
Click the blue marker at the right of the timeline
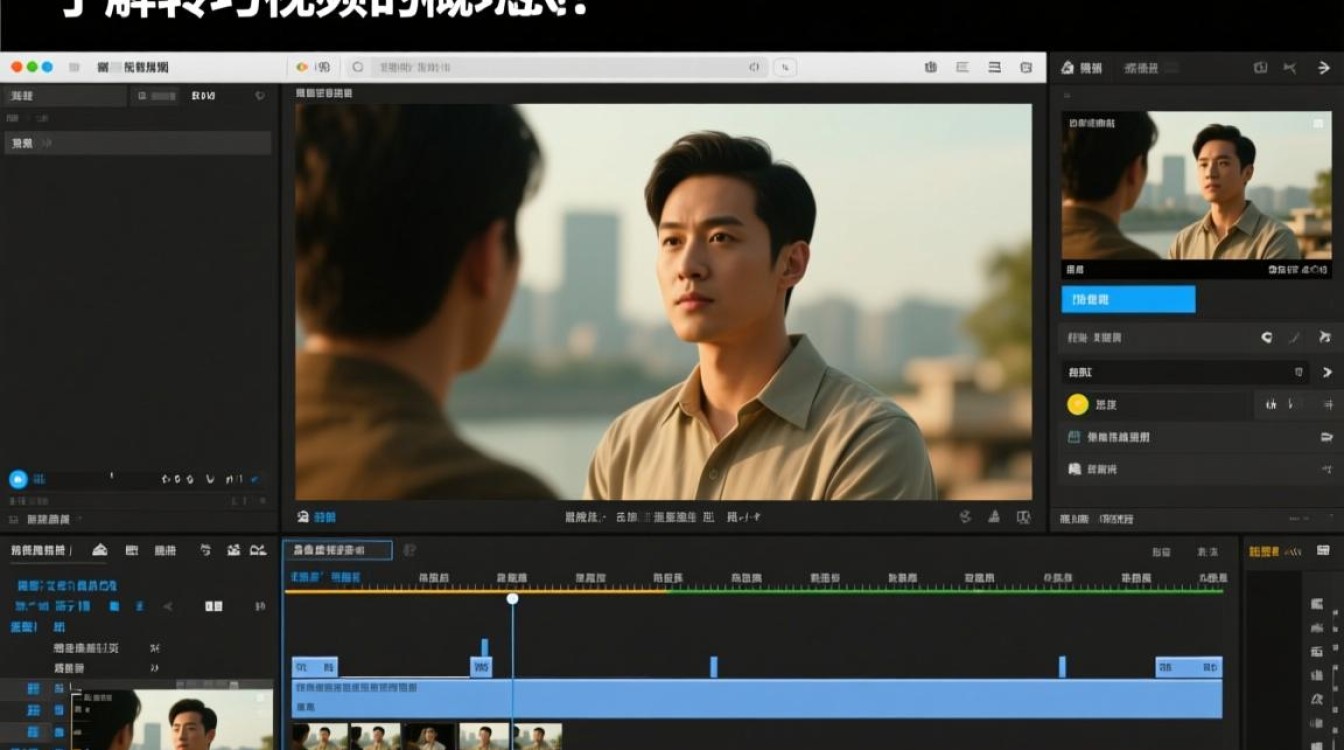[x=1062, y=666]
